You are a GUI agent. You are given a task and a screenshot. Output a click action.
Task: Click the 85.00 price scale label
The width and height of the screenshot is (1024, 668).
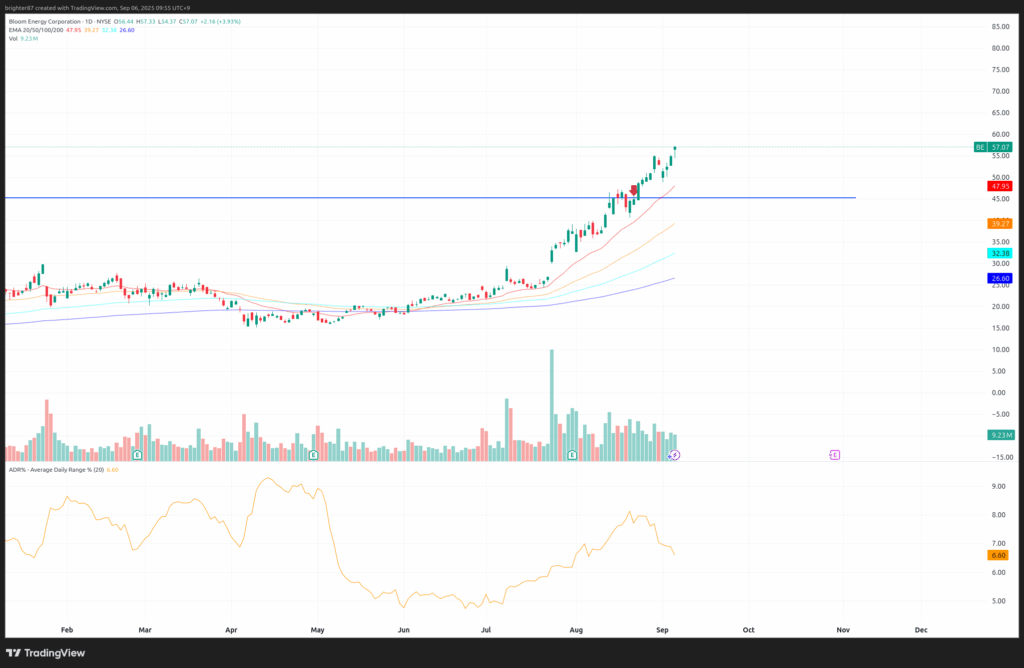pyautogui.click(x=1000, y=27)
